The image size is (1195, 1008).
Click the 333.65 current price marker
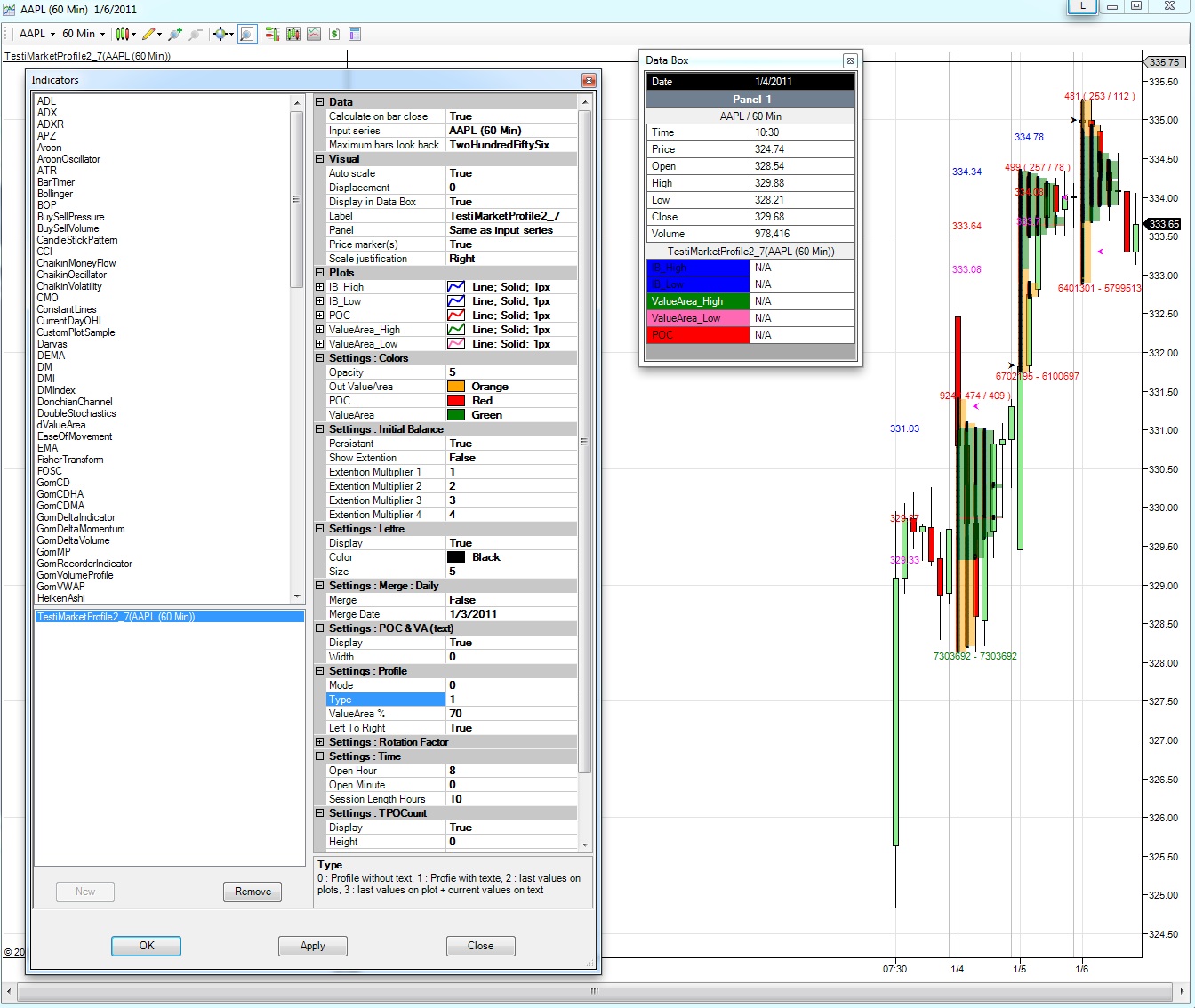click(x=1164, y=224)
